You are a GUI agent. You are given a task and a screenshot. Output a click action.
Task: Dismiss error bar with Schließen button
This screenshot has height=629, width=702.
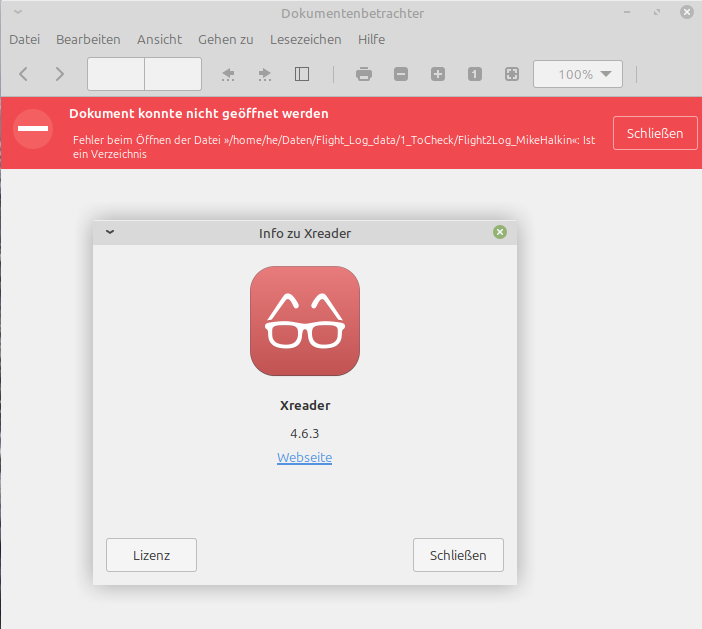[x=654, y=133]
